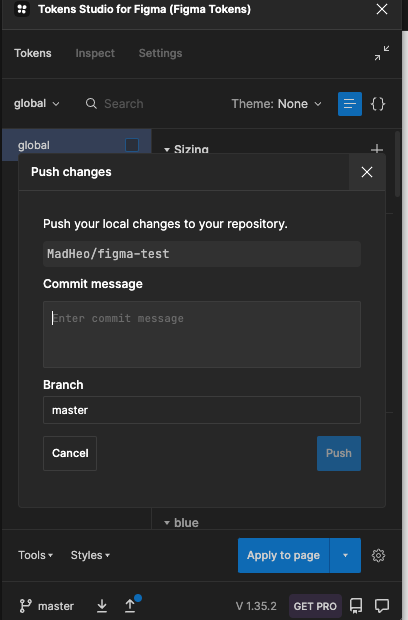Image resolution: width=408 pixels, height=620 pixels.
Task: Toggle the global token set checkbox
Action: pos(132,145)
